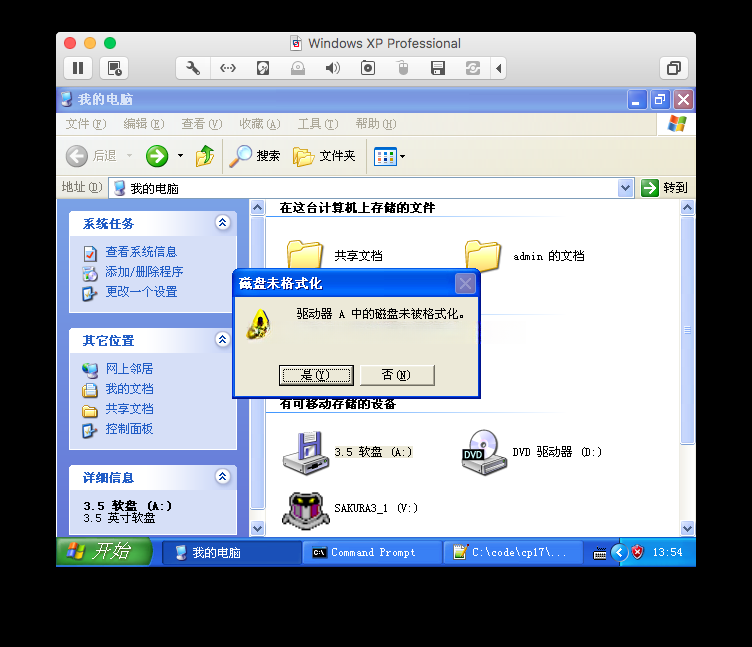Screen dimensions: 752x647
Task: Switch to Command Prompt taskbar item
Action: click(372, 553)
